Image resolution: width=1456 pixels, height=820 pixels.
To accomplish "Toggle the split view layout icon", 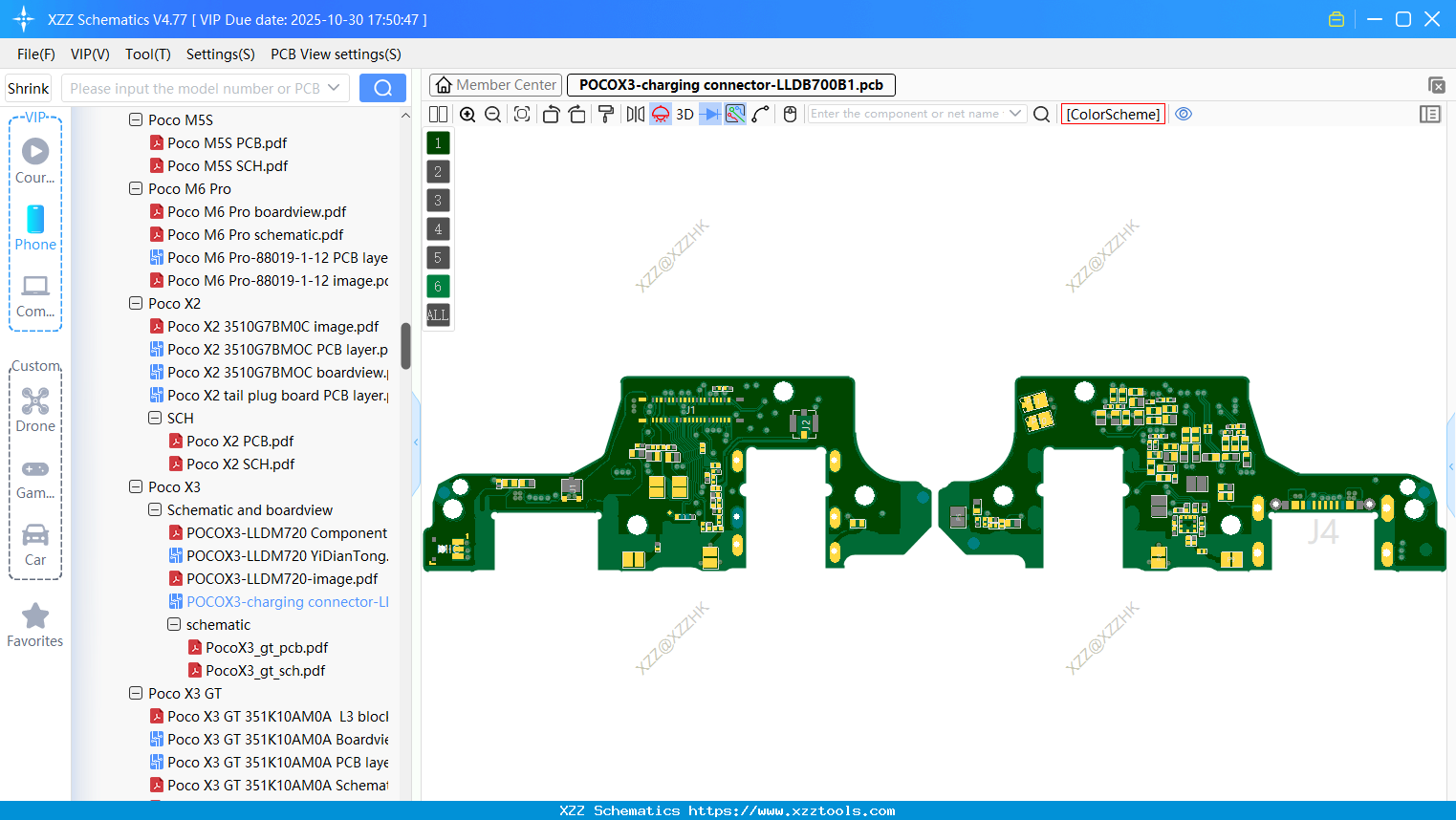I will [x=438, y=115].
